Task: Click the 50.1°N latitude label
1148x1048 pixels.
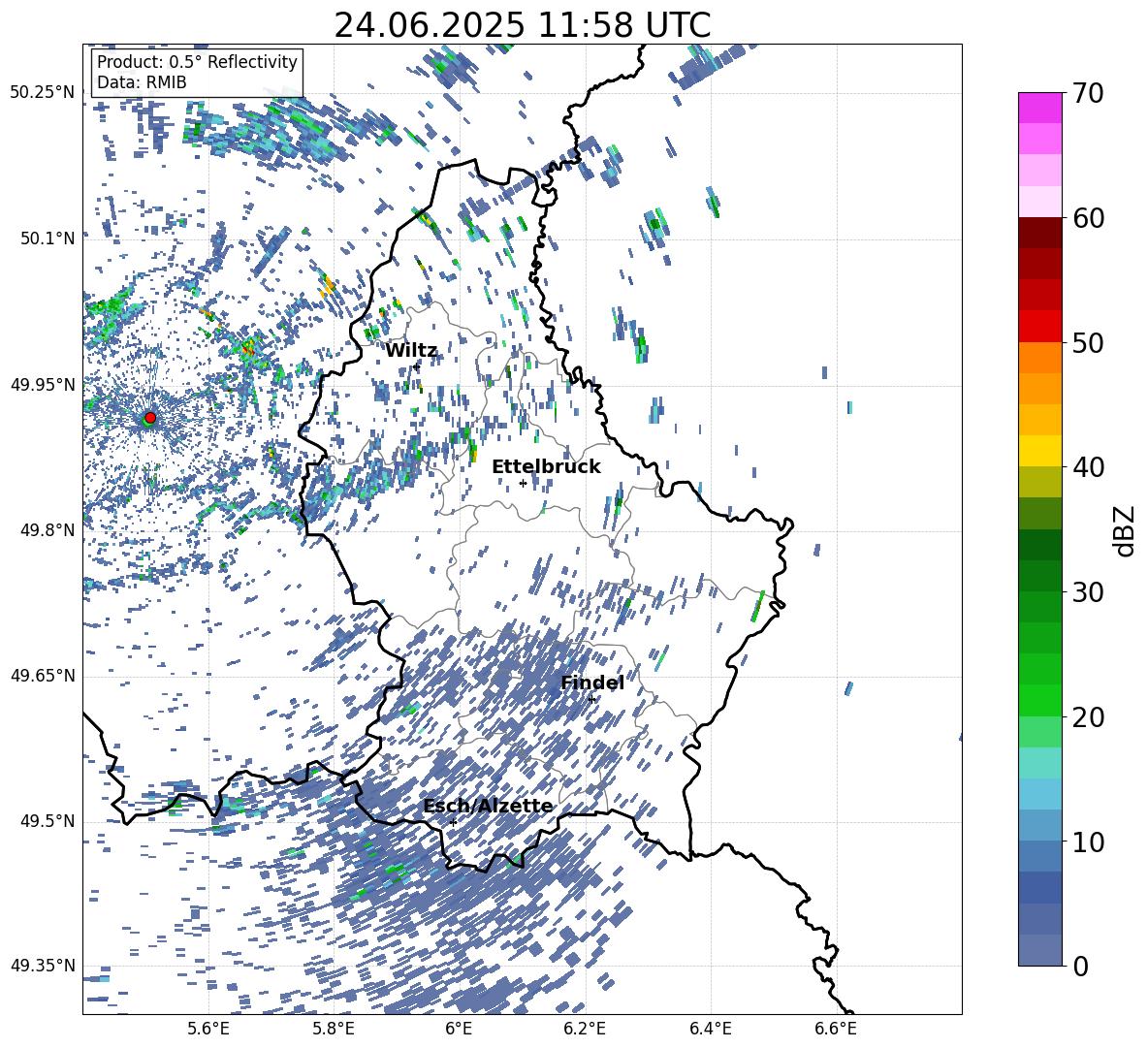Action: pos(48,238)
